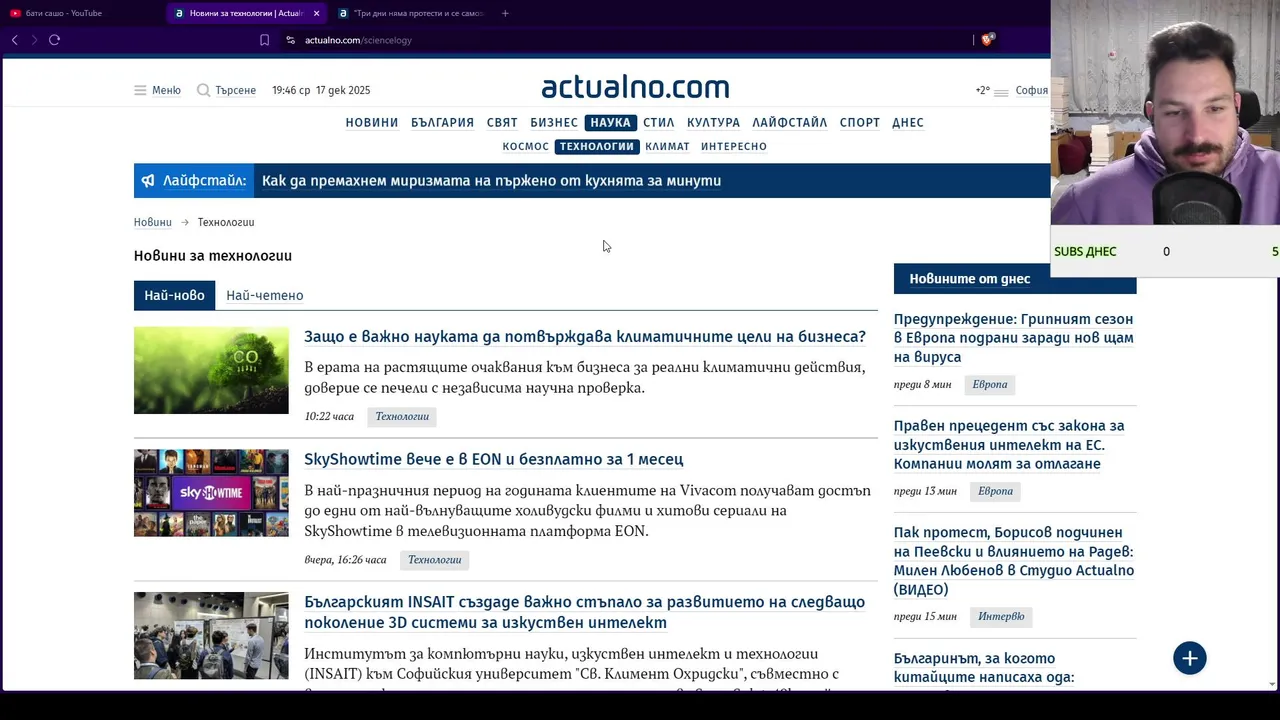
Task: Open the hamburger Меню icon
Action: (140, 90)
